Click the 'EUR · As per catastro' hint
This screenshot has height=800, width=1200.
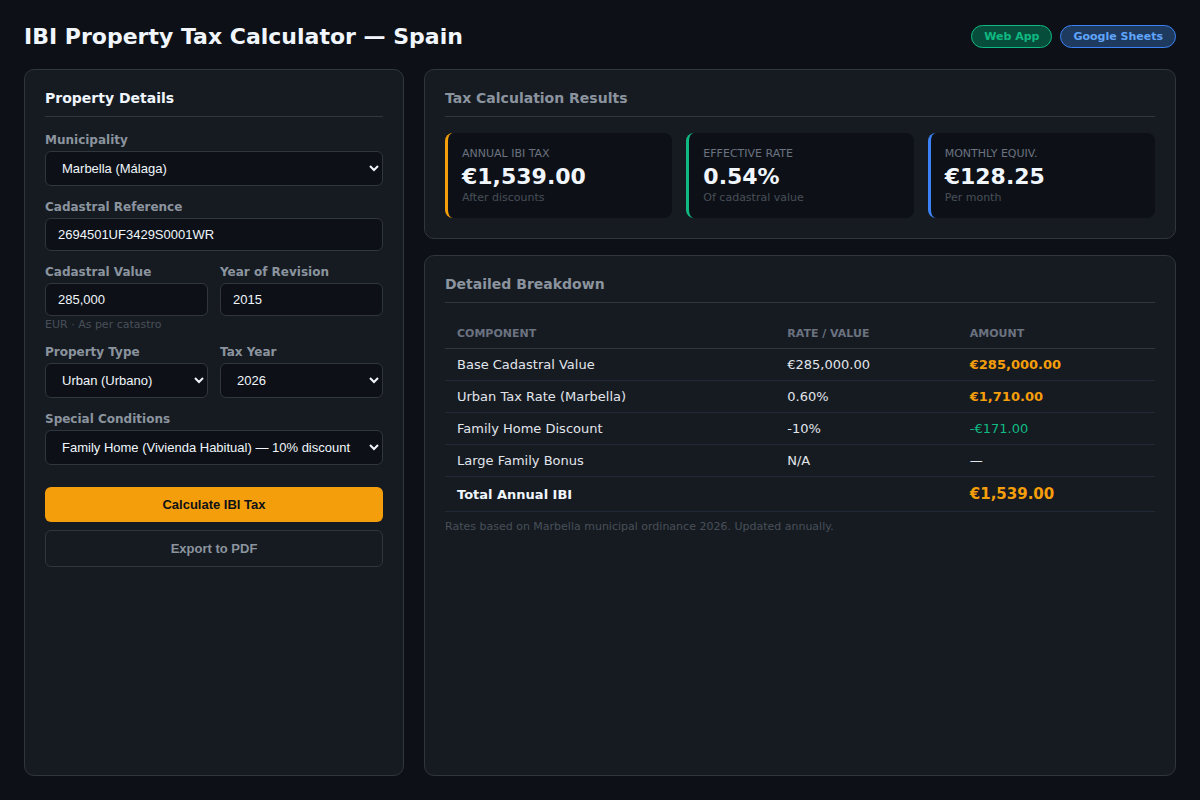pyautogui.click(x=103, y=324)
